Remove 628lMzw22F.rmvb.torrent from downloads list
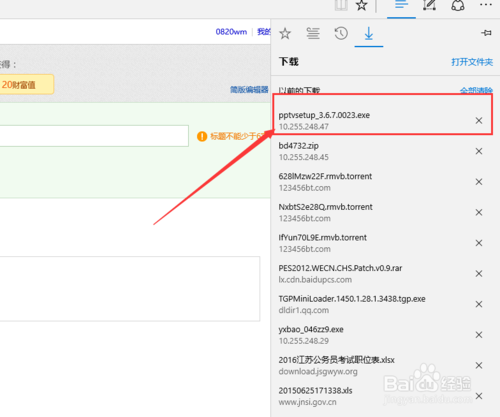The image size is (500, 417). point(479,182)
